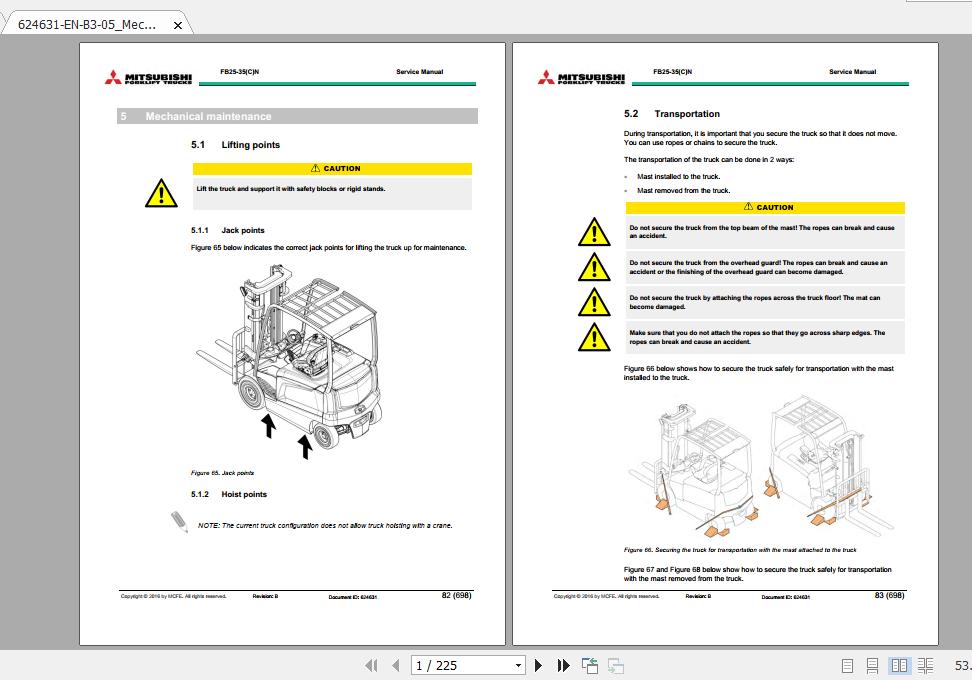Select the 624631-EN-B3-05 document tab
The width and height of the screenshot is (972, 680).
point(85,24)
